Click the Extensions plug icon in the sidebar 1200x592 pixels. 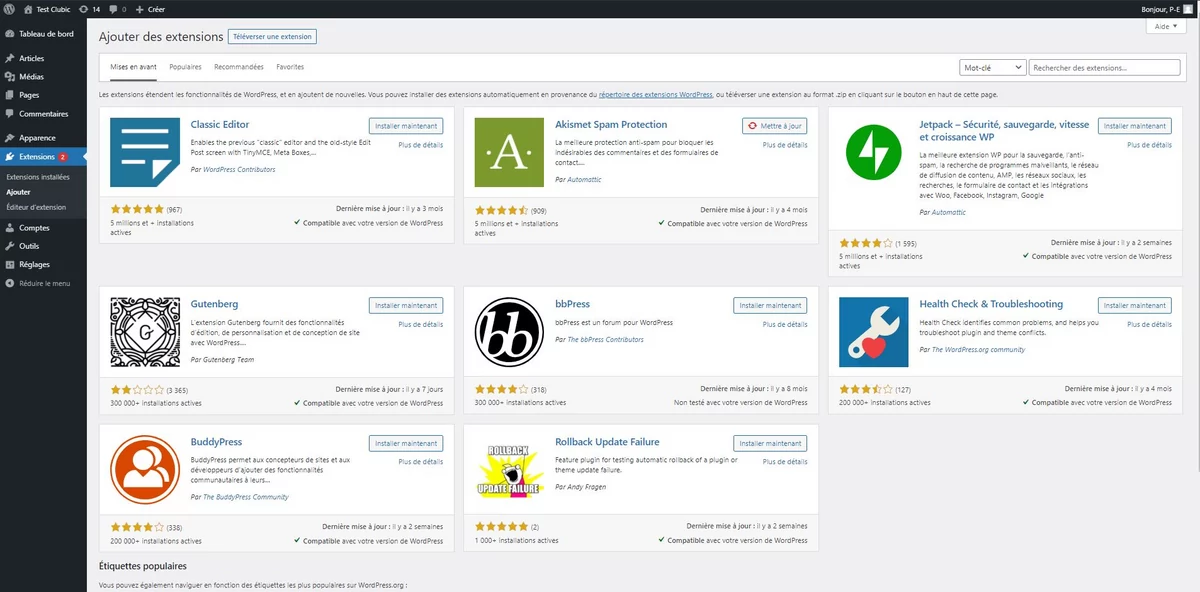(x=9, y=157)
